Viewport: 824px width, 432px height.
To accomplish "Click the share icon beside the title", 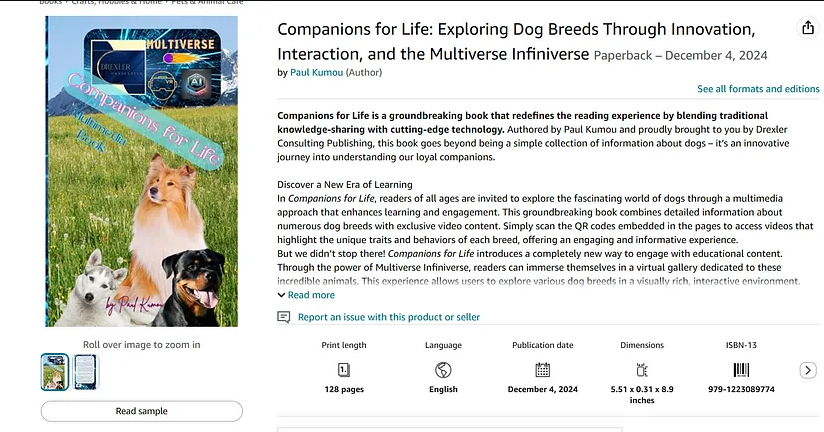I will click(x=807, y=29).
